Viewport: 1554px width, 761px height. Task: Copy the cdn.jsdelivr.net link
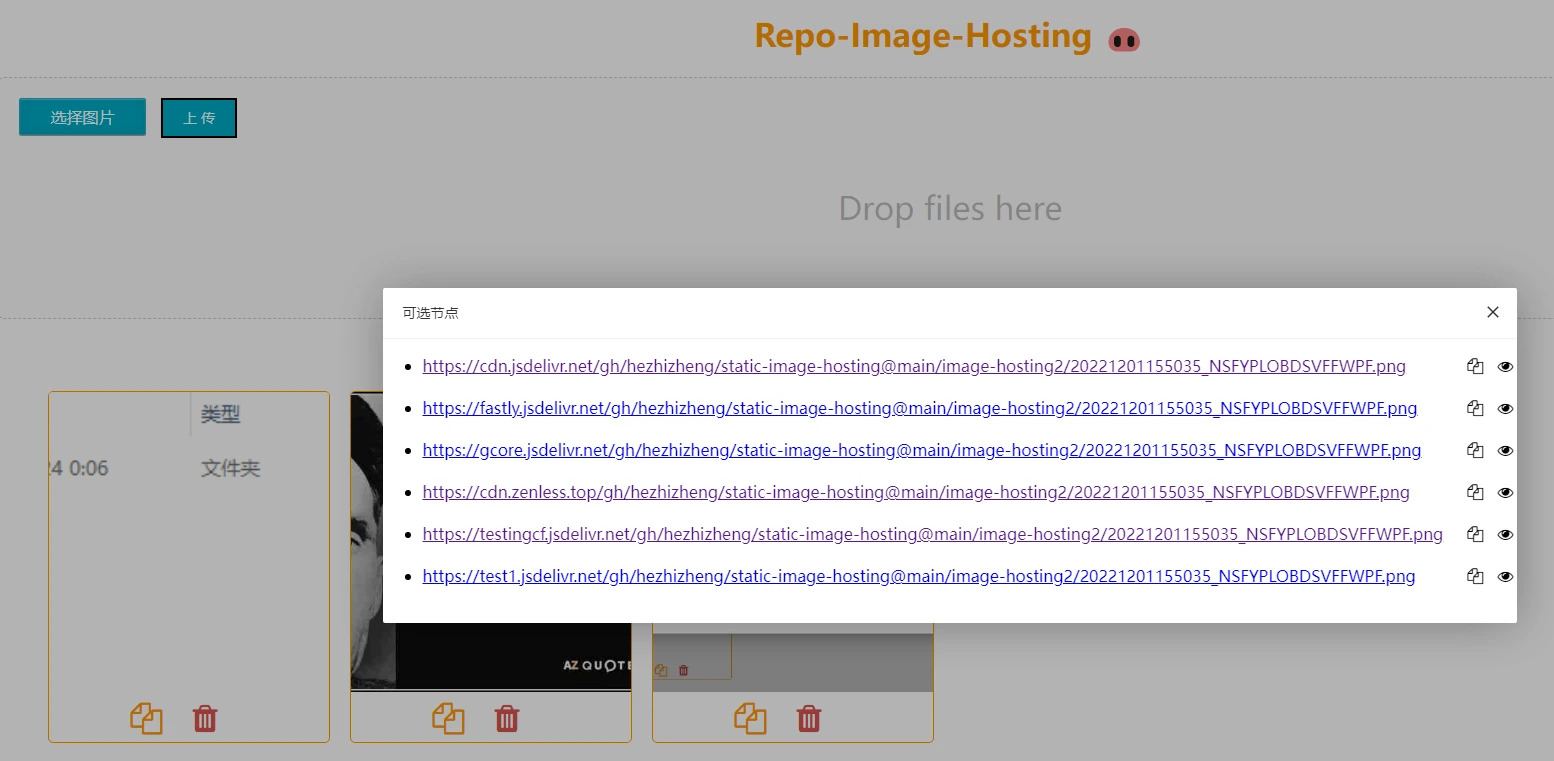coord(1474,366)
